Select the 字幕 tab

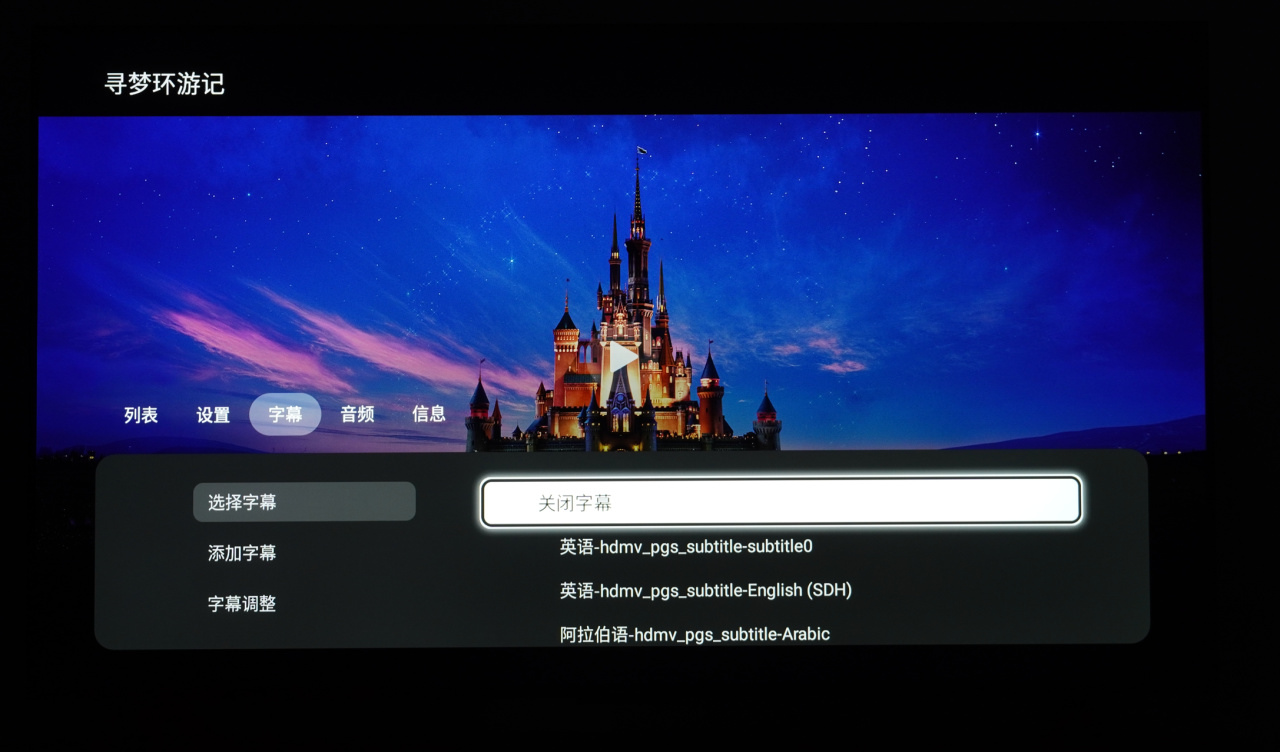(x=285, y=414)
